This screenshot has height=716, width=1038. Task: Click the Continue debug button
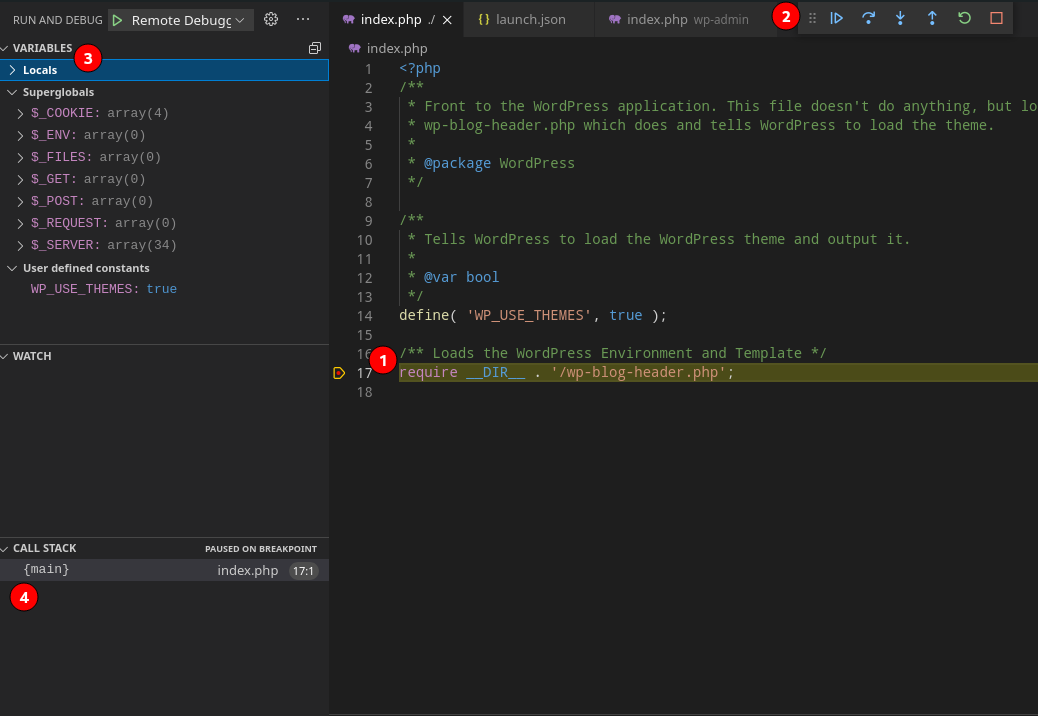(837, 18)
